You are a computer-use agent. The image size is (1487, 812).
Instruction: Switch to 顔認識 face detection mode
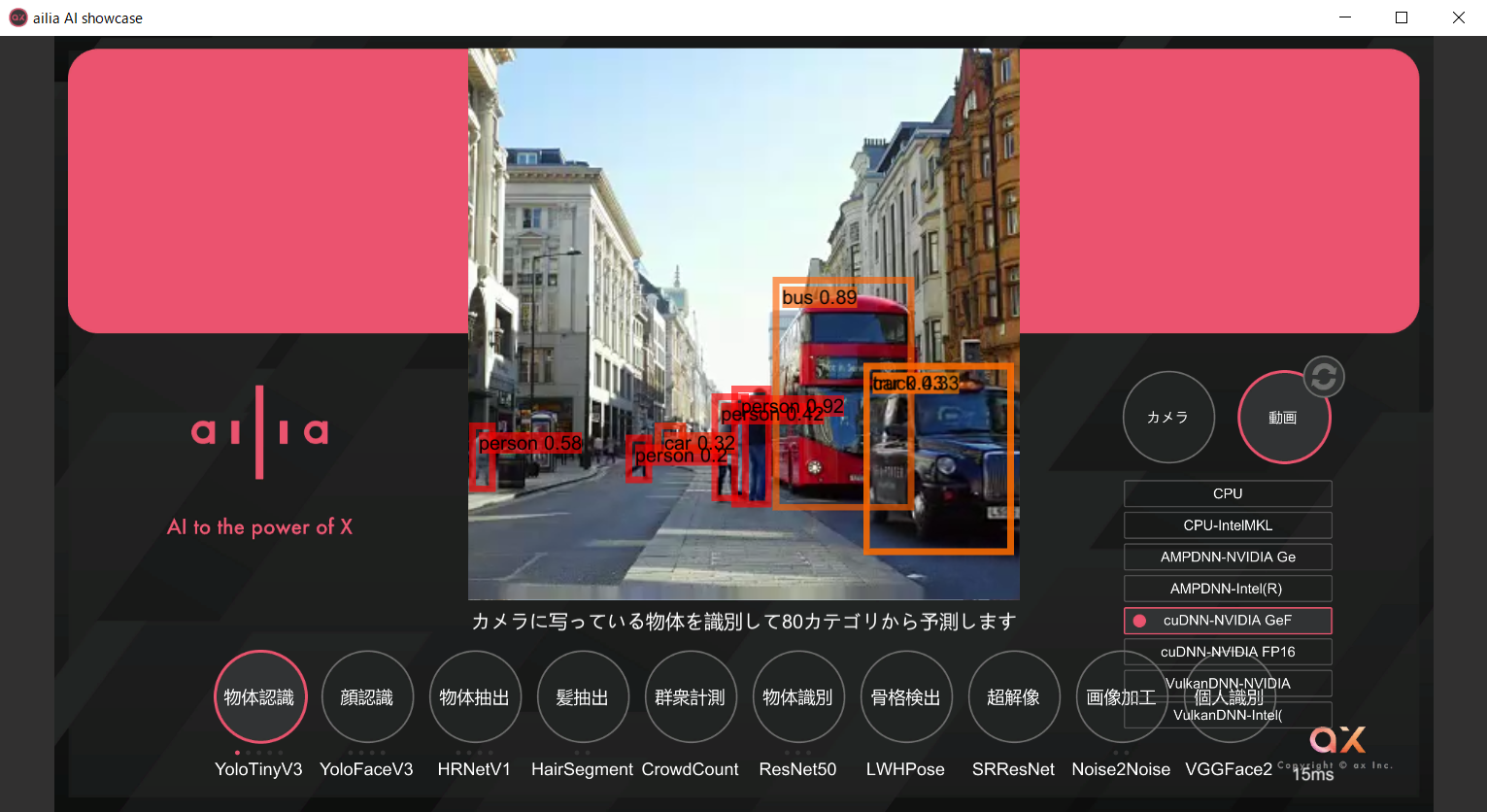pos(367,697)
